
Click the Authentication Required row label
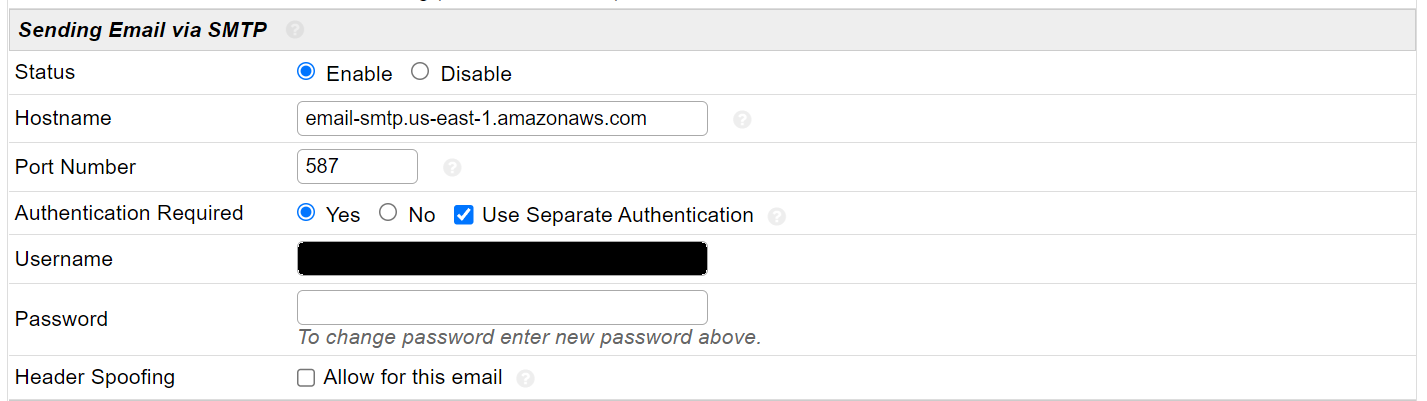[129, 213]
